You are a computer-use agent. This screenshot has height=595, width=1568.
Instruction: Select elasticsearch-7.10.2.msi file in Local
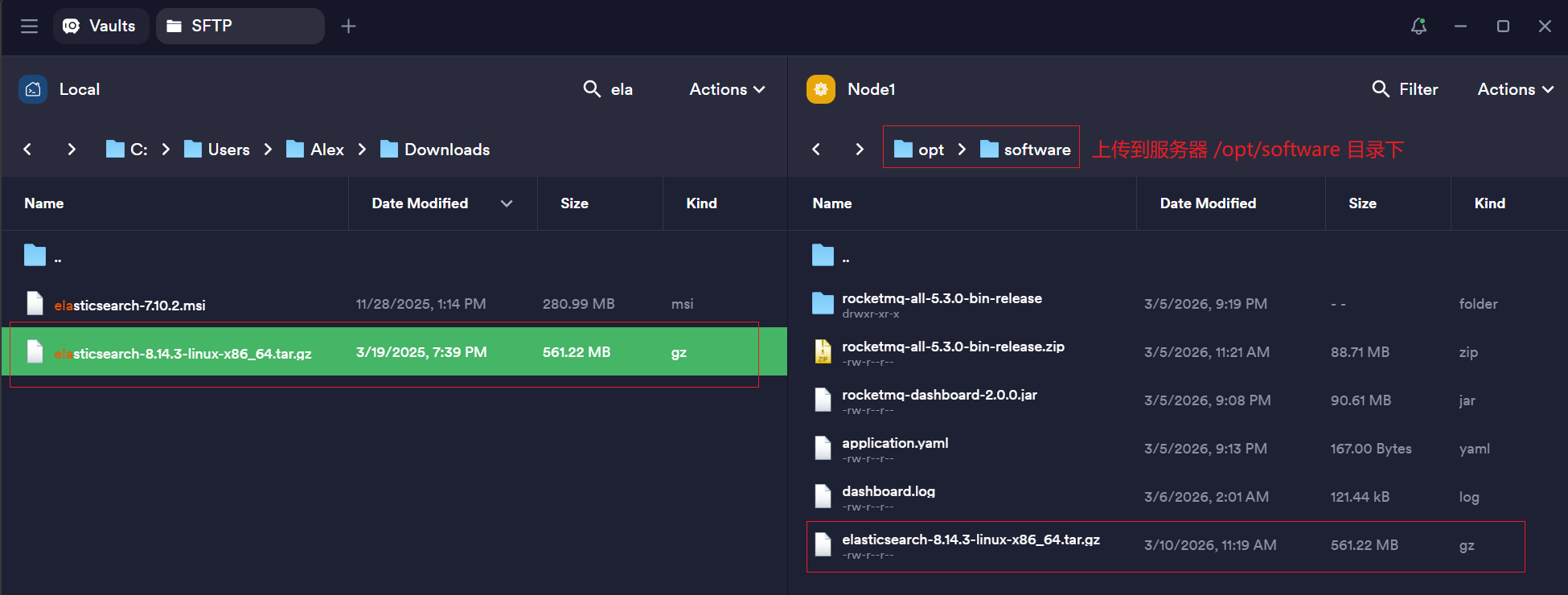(x=130, y=305)
